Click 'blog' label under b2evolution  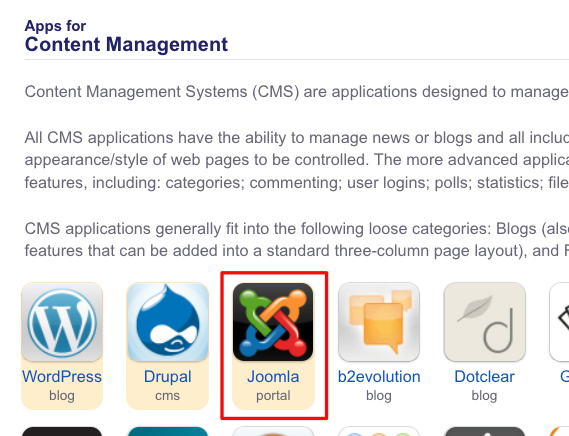[379, 395]
